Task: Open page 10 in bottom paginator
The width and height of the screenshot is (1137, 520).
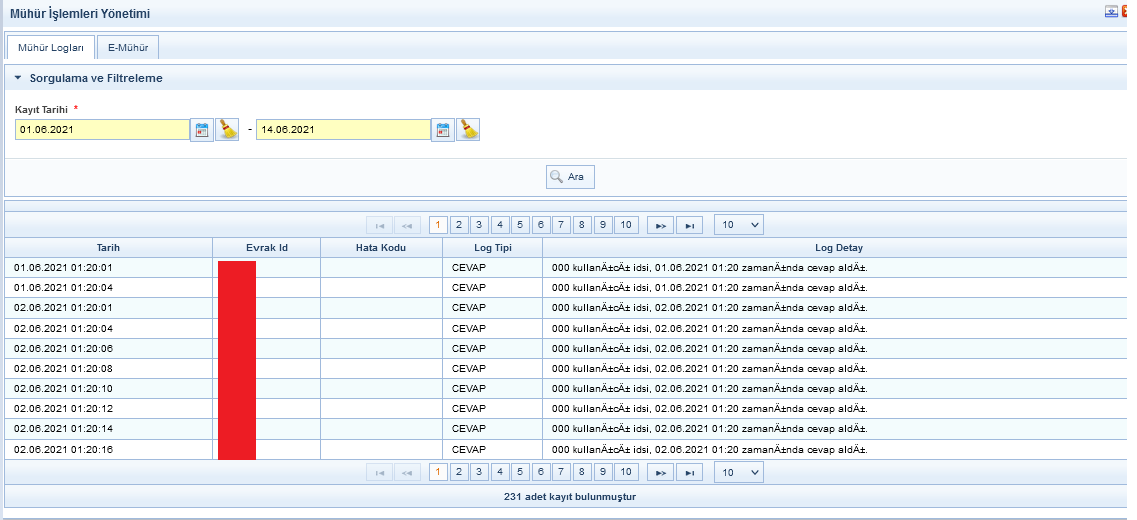Action: pos(626,472)
